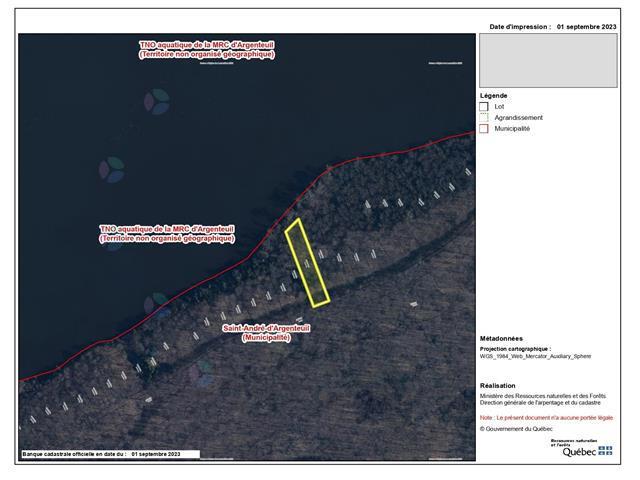Viewport: 640px width, 480px height.
Task: Click "Direction générale de l'arpentage et du cadastre"
Action: click(x=540, y=402)
